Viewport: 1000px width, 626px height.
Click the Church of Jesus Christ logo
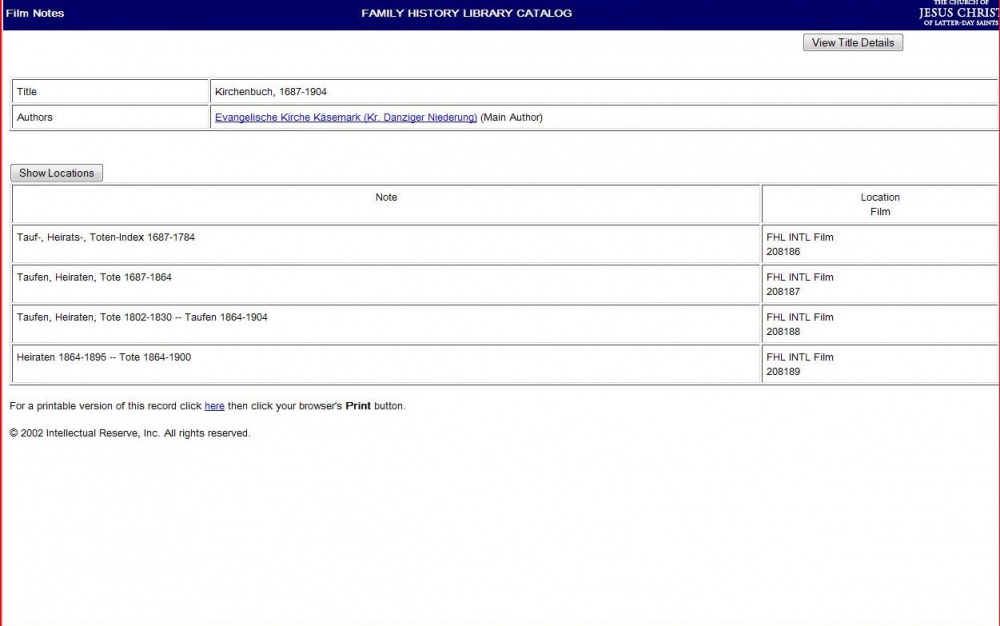(x=958, y=13)
